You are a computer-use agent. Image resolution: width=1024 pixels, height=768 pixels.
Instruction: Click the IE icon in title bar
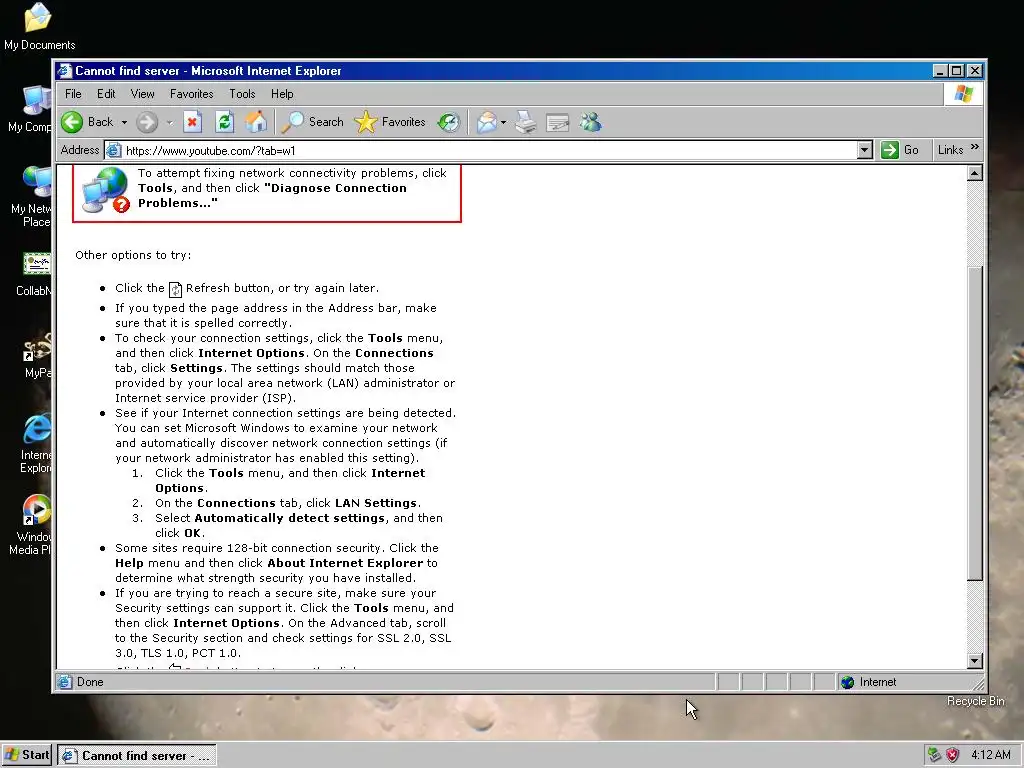pyautogui.click(x=64, y=71)
